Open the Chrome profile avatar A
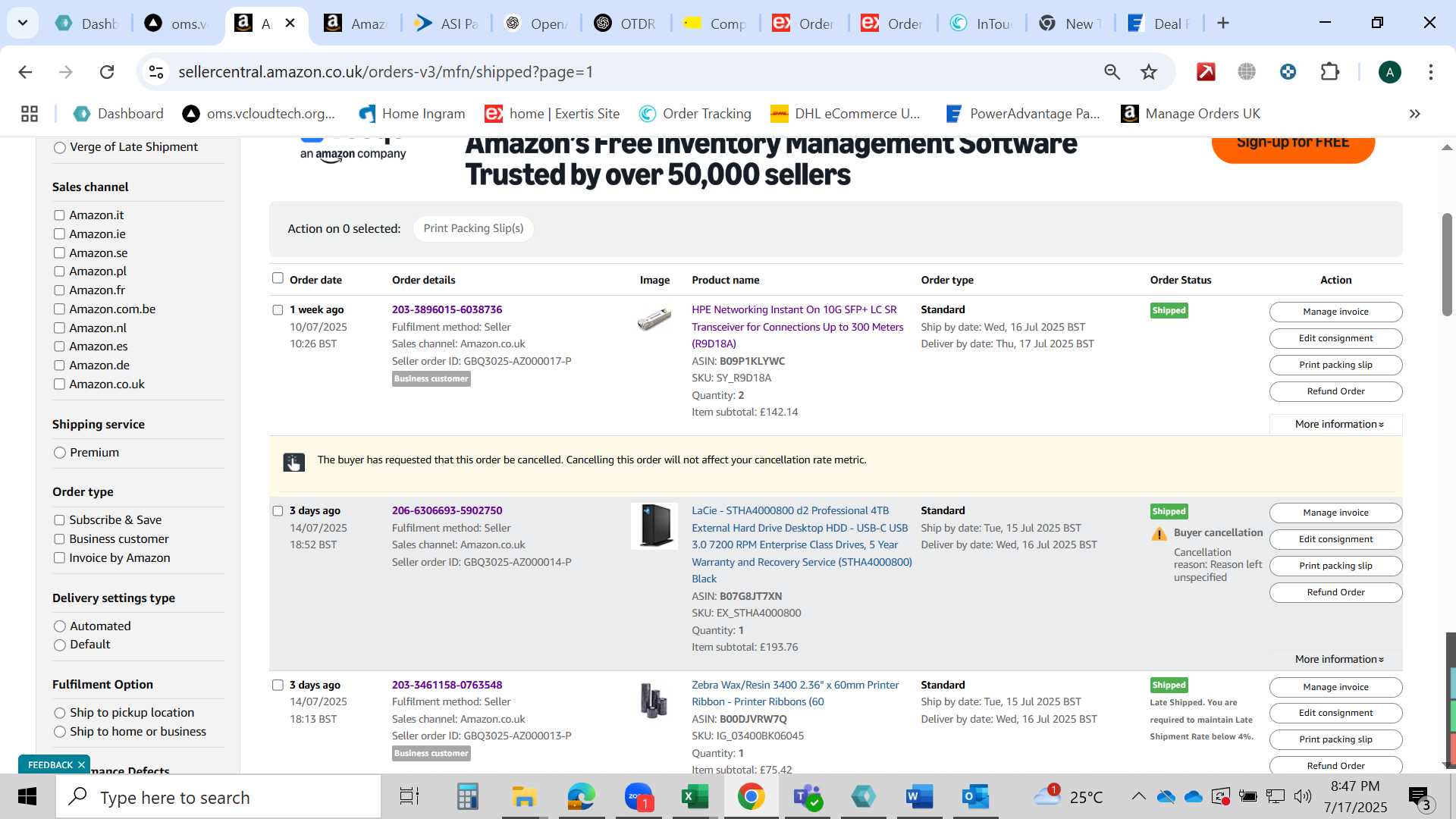The image size is (1456, 819). 1389,72
